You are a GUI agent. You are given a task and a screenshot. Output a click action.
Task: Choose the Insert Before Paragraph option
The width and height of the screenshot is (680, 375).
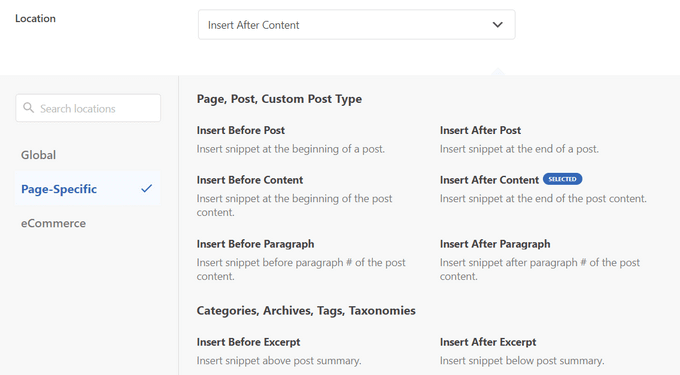pyautogui.click(x=255, y=244)
